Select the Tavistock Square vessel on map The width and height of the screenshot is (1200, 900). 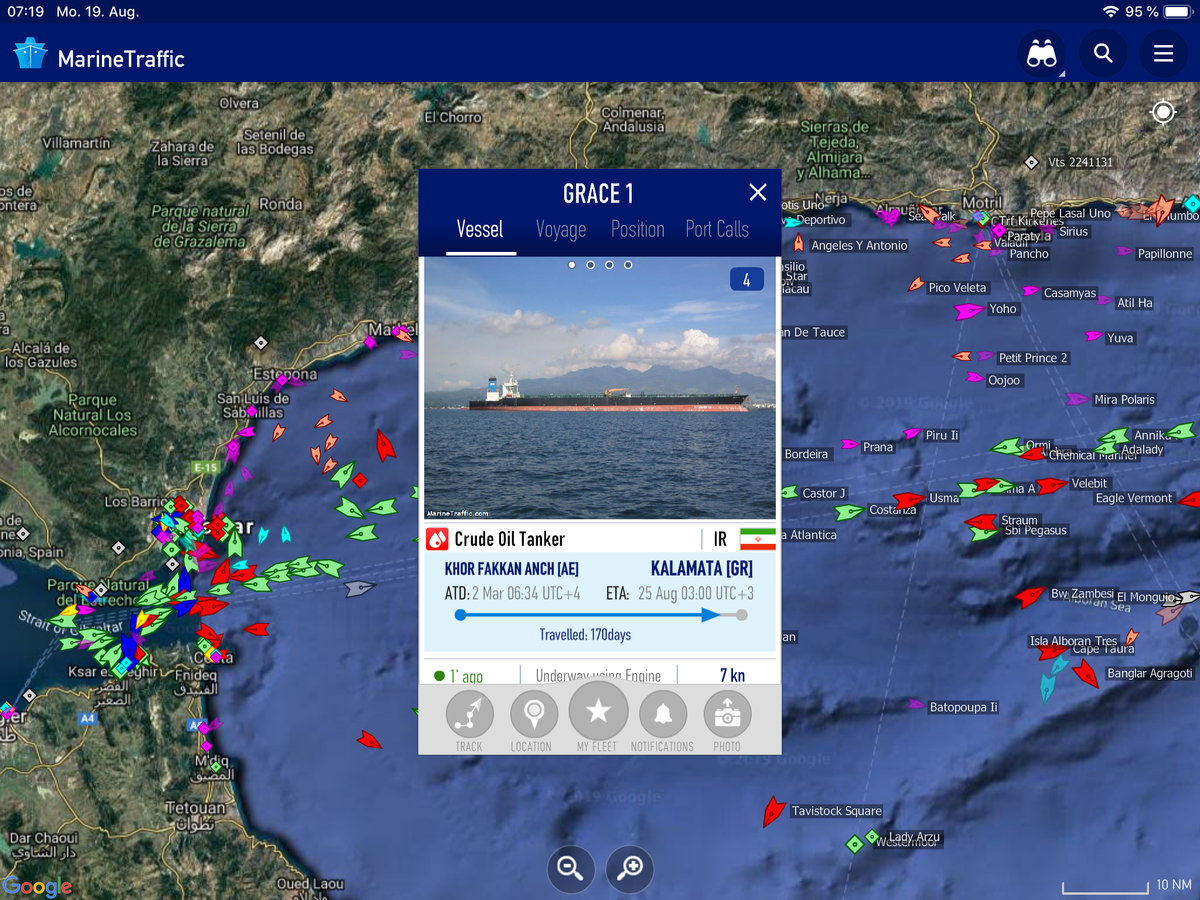coord(773,811)
